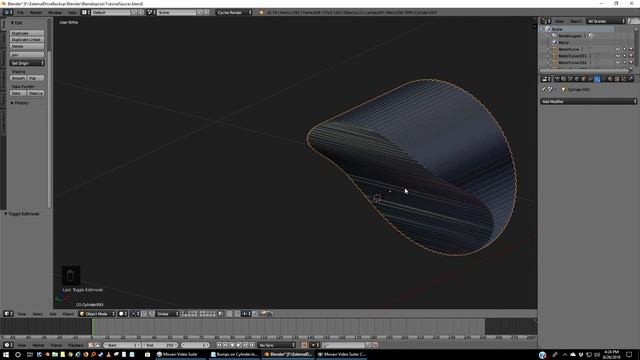This screenshot has height=360, width=640.
Task: Select the highlighted Modifiers wrench tab
Action: [x=597, y=79]
